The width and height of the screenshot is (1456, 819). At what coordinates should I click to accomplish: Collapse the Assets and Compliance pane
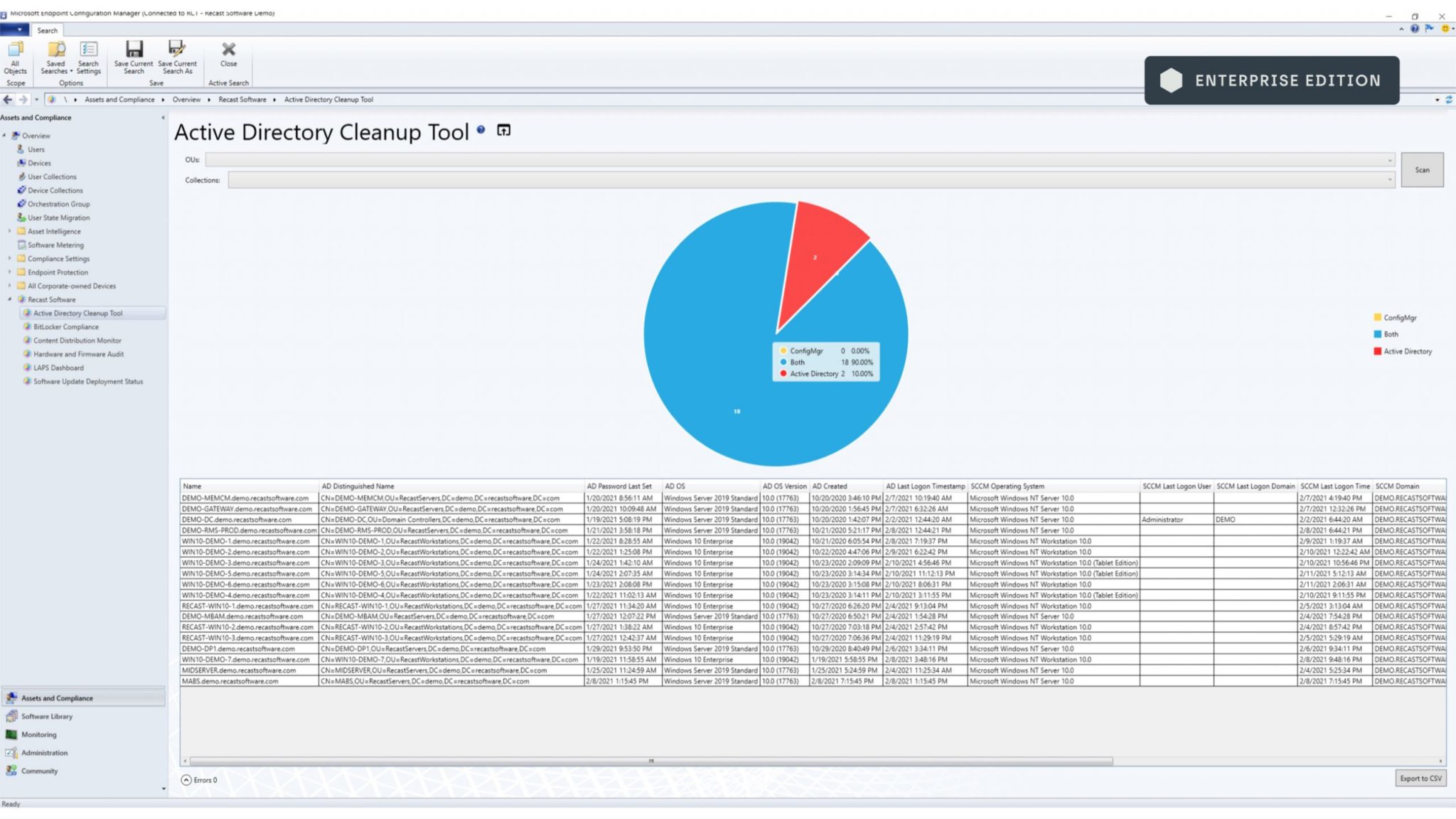click(x=163, y=118)
